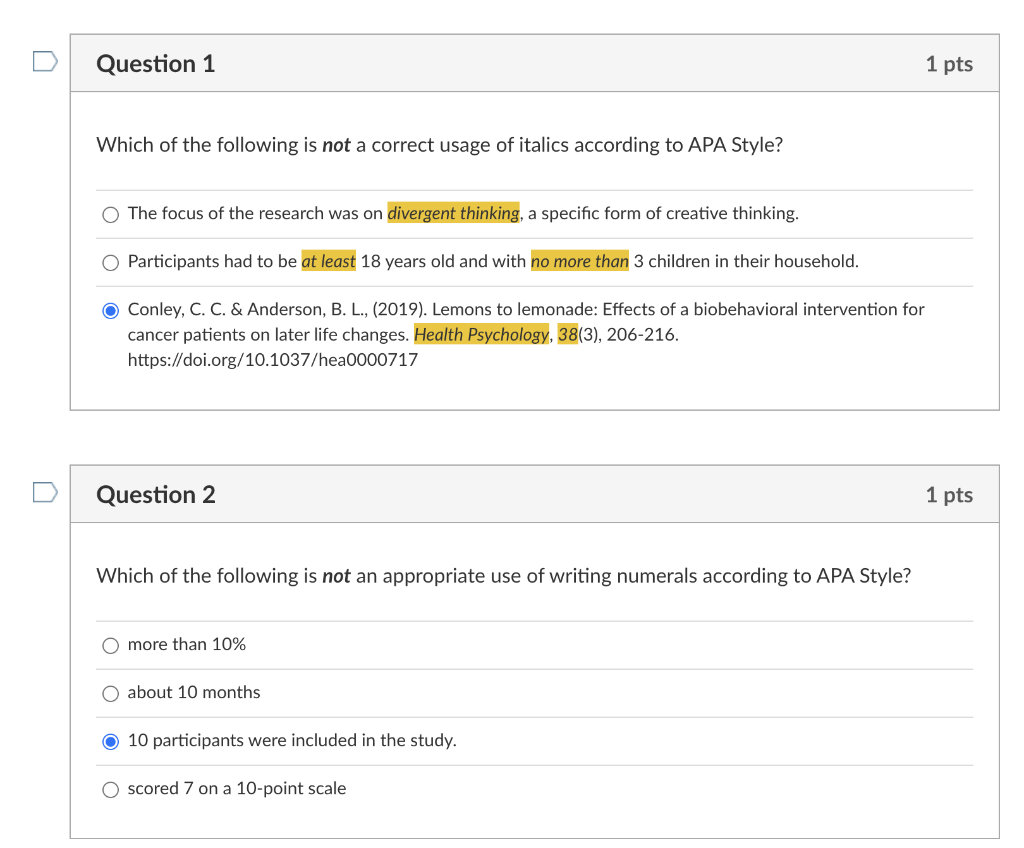Click the '1 pts' label of Question 1
The width and height of the screenshot is (1024, 848).
[x=948, y=64]
